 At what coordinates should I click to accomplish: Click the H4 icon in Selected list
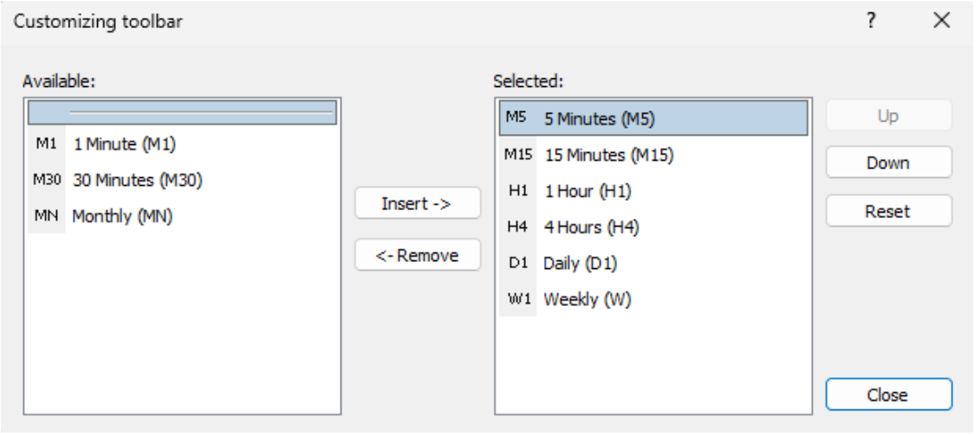(517, 227)
